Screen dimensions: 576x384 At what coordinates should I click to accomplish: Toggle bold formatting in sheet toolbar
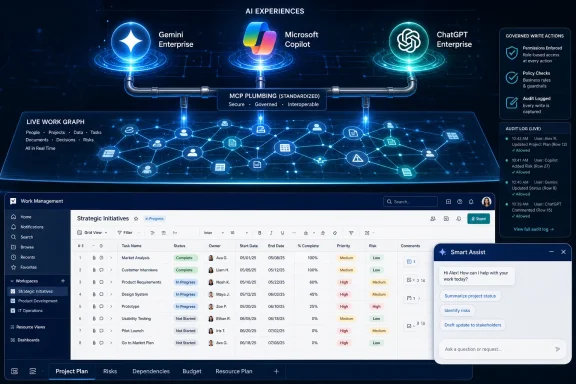(x=259, y=233)
